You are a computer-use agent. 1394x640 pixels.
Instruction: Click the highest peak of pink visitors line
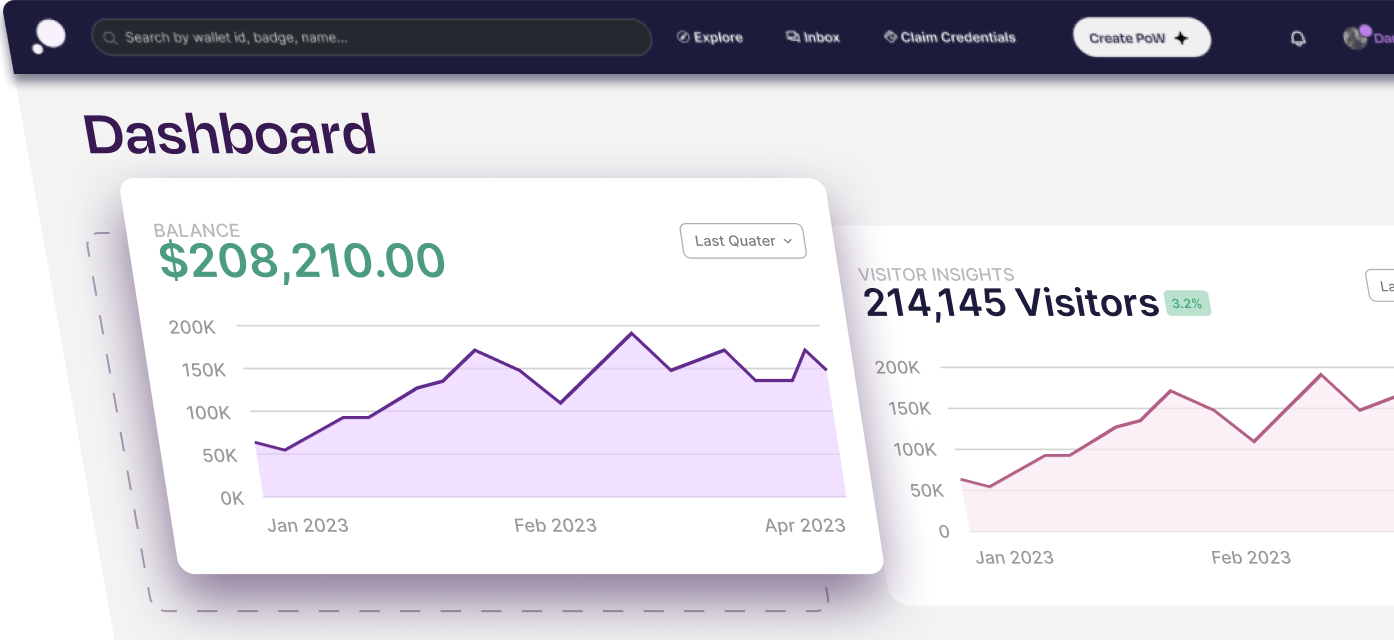1321,374
